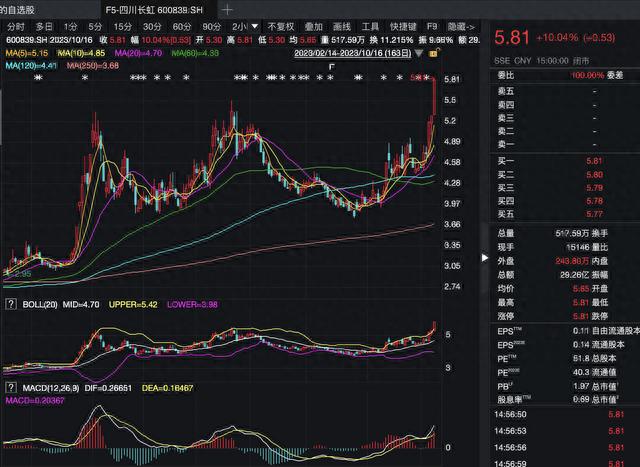Expand the date range triangle dropdown
The height and width of the screenshot is (467, 640).
pyautogui.click(x=419, y=53)
